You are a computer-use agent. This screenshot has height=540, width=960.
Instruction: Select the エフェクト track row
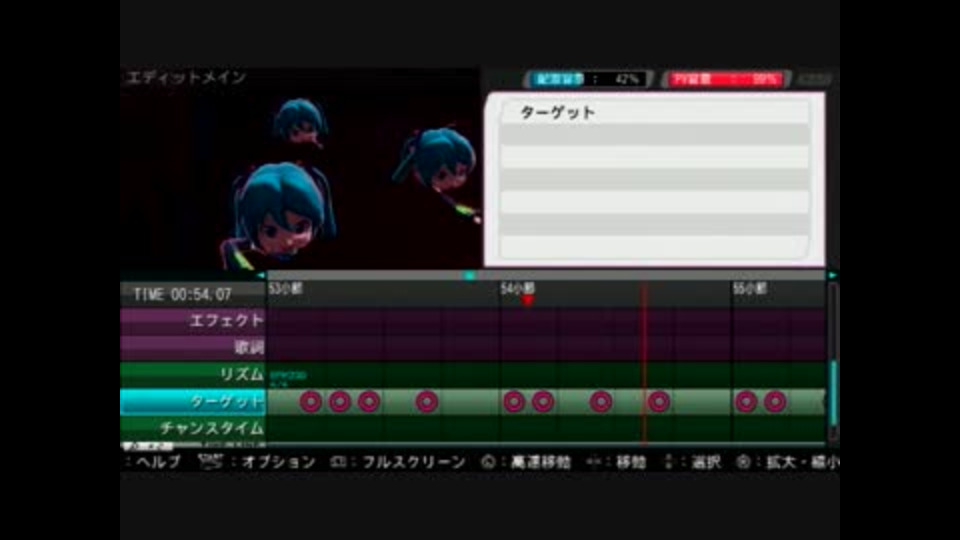473,320
